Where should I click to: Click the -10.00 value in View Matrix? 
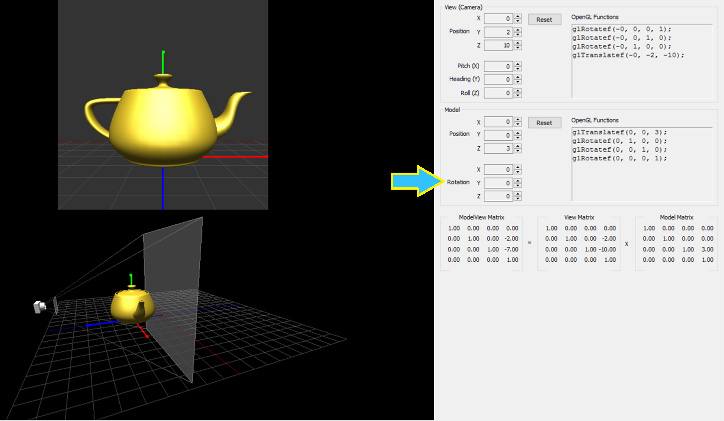click(607, 249)
